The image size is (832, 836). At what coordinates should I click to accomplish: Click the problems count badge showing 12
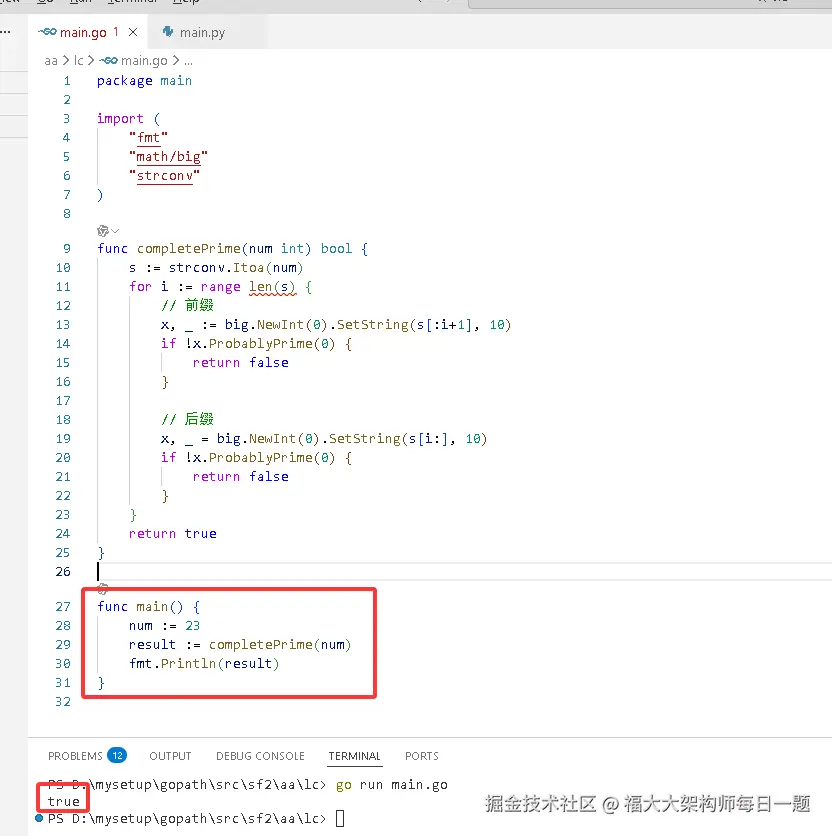click(x=117, y=755)
